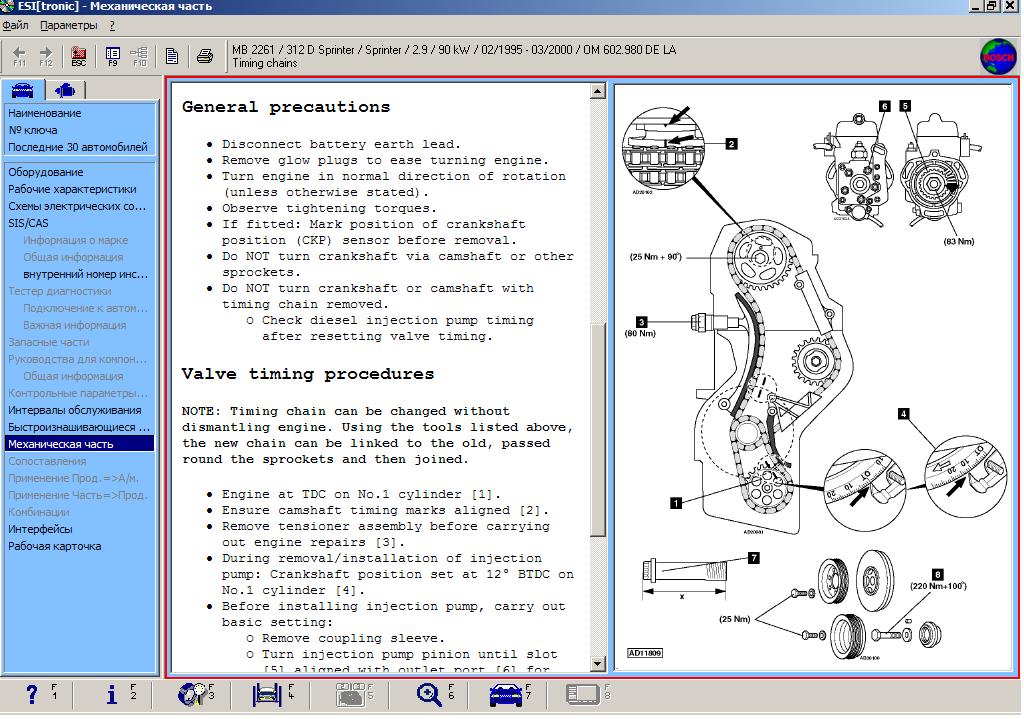Select Рабочие характеристики in sidebar

point(72,189)
